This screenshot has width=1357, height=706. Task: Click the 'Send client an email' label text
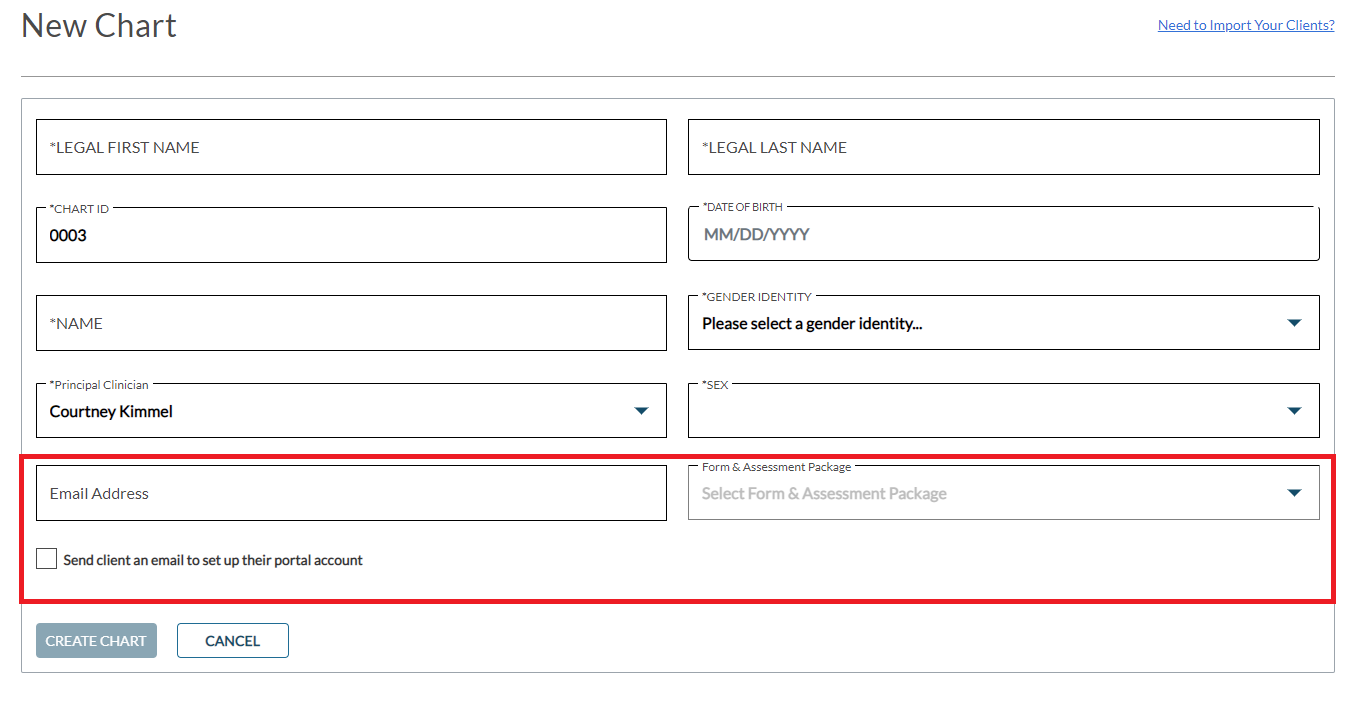coord(212,560)
